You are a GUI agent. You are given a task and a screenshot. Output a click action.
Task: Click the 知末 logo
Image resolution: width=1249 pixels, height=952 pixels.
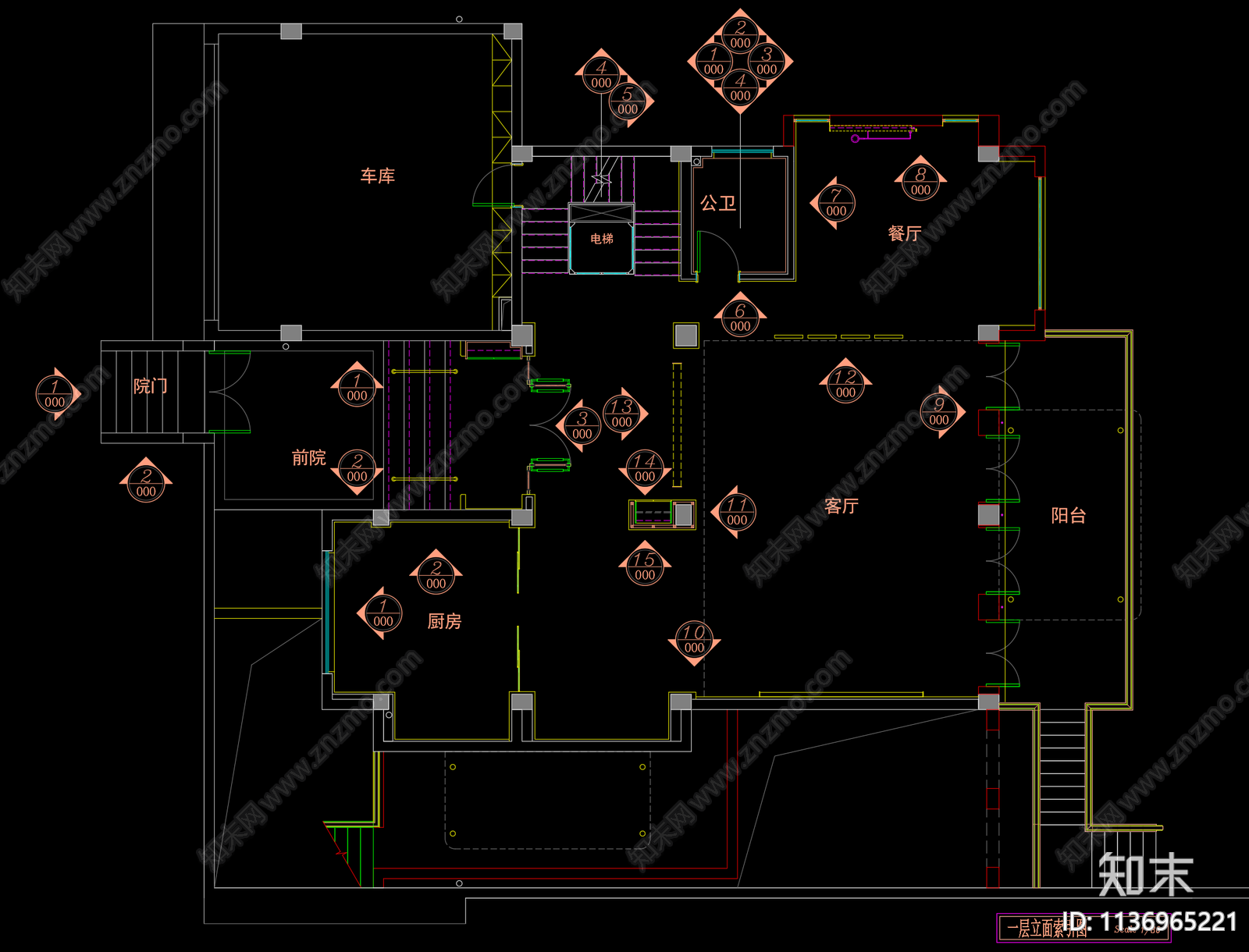coord(1147,875)
